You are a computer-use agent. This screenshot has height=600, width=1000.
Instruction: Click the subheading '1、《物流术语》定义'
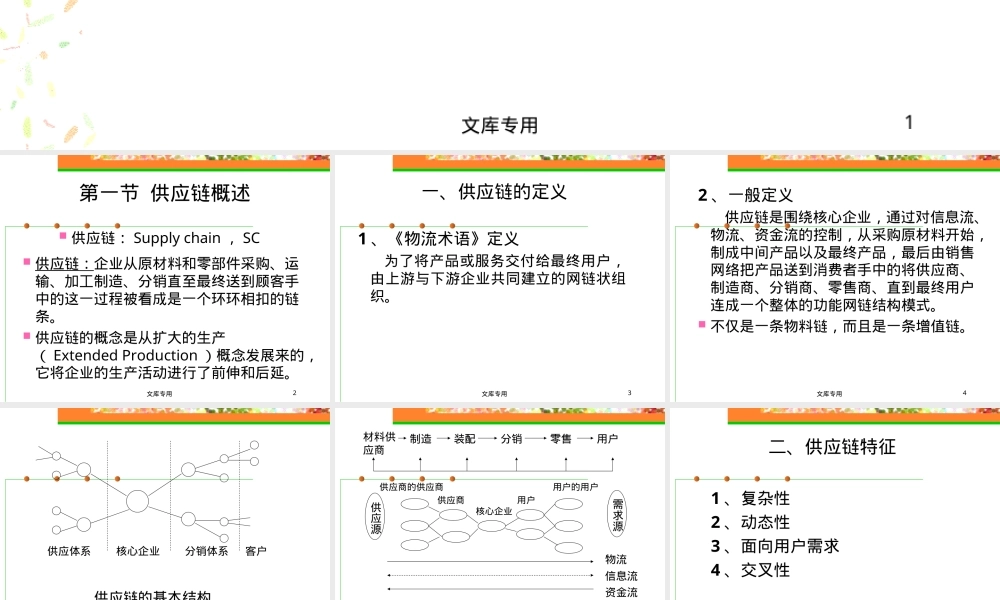(438, 239)
